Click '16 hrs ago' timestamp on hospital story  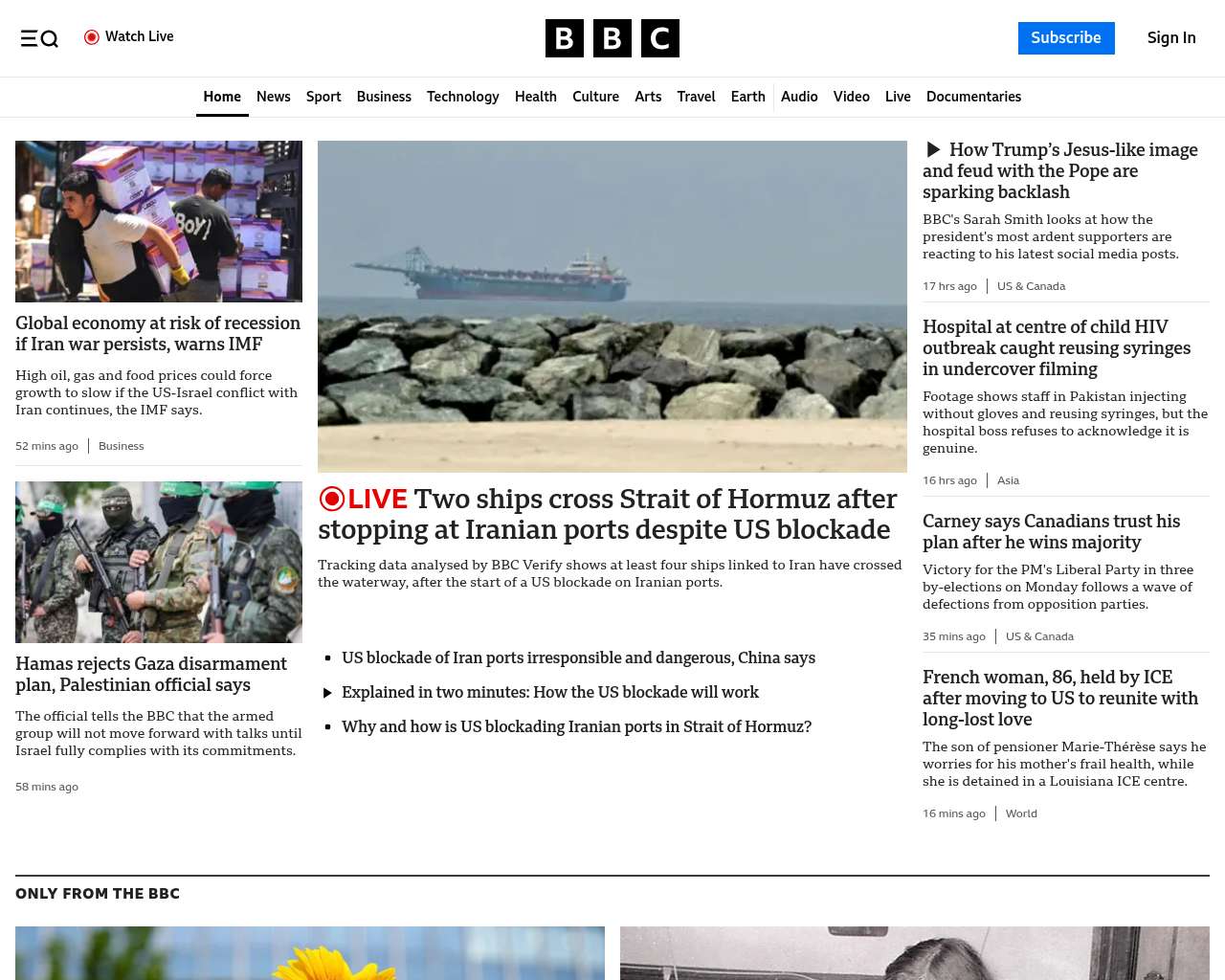tap(949, 480)
